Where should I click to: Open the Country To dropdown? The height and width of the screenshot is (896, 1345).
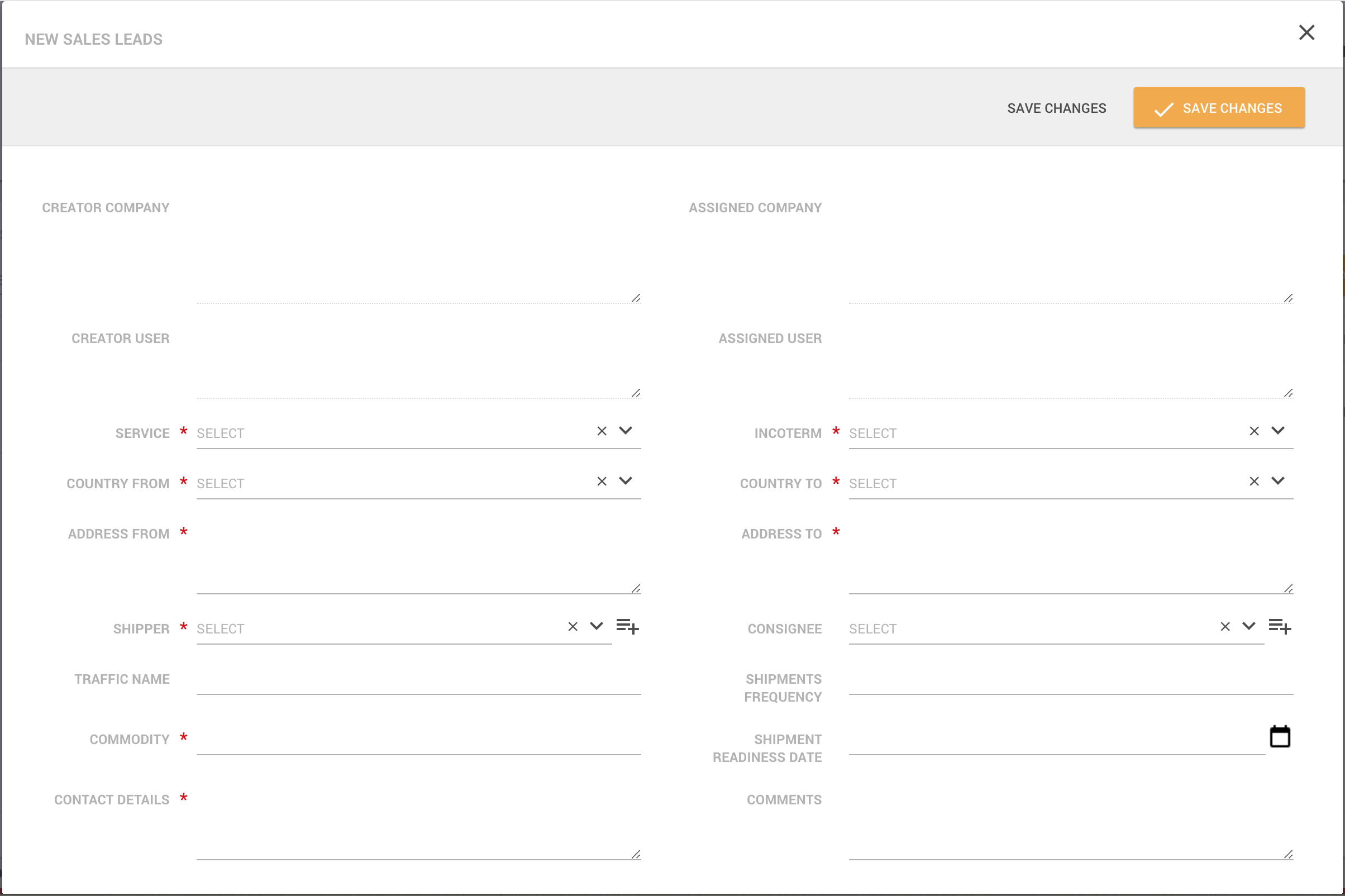click(x=1278, y=481)
